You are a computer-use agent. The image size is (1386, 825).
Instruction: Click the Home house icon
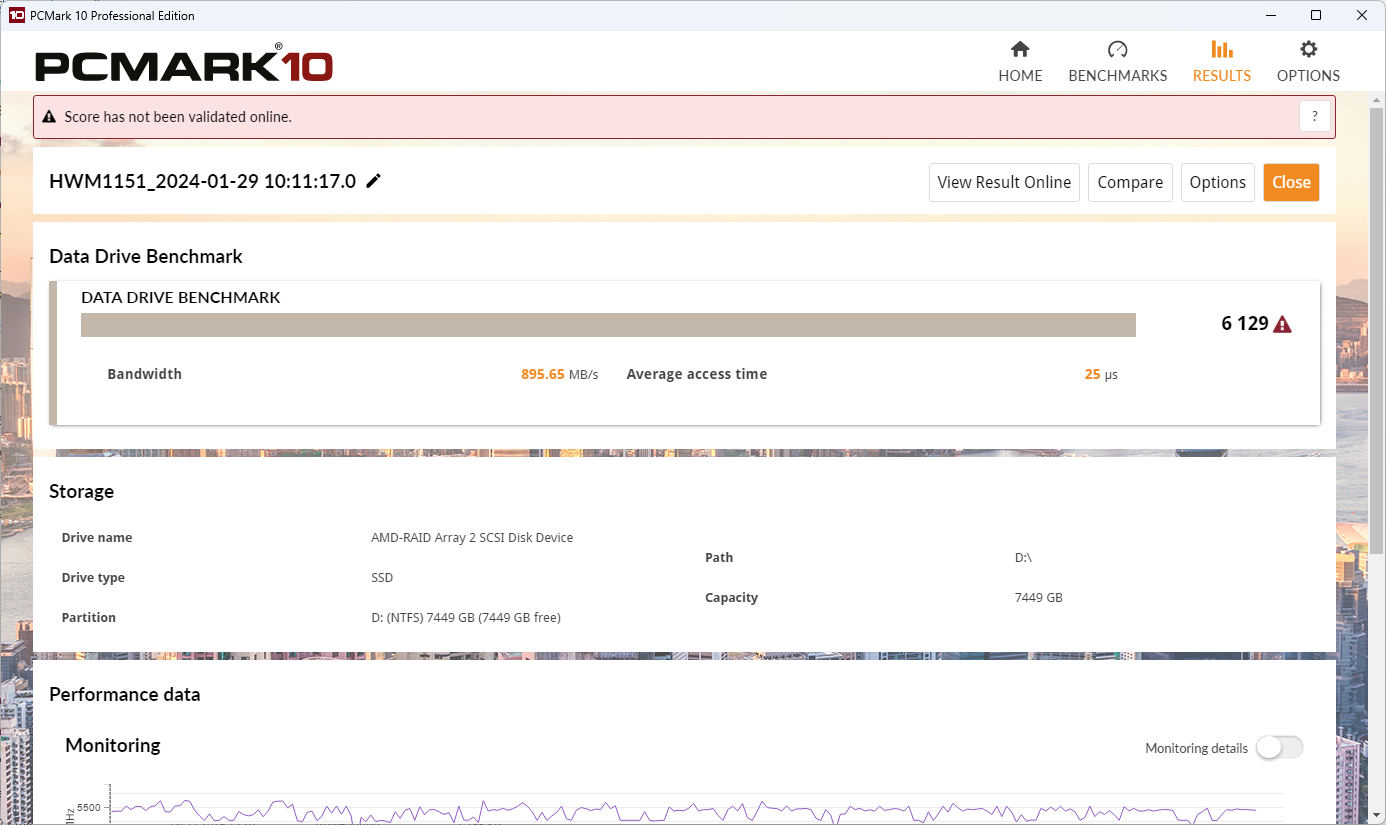click(1020, 50)
